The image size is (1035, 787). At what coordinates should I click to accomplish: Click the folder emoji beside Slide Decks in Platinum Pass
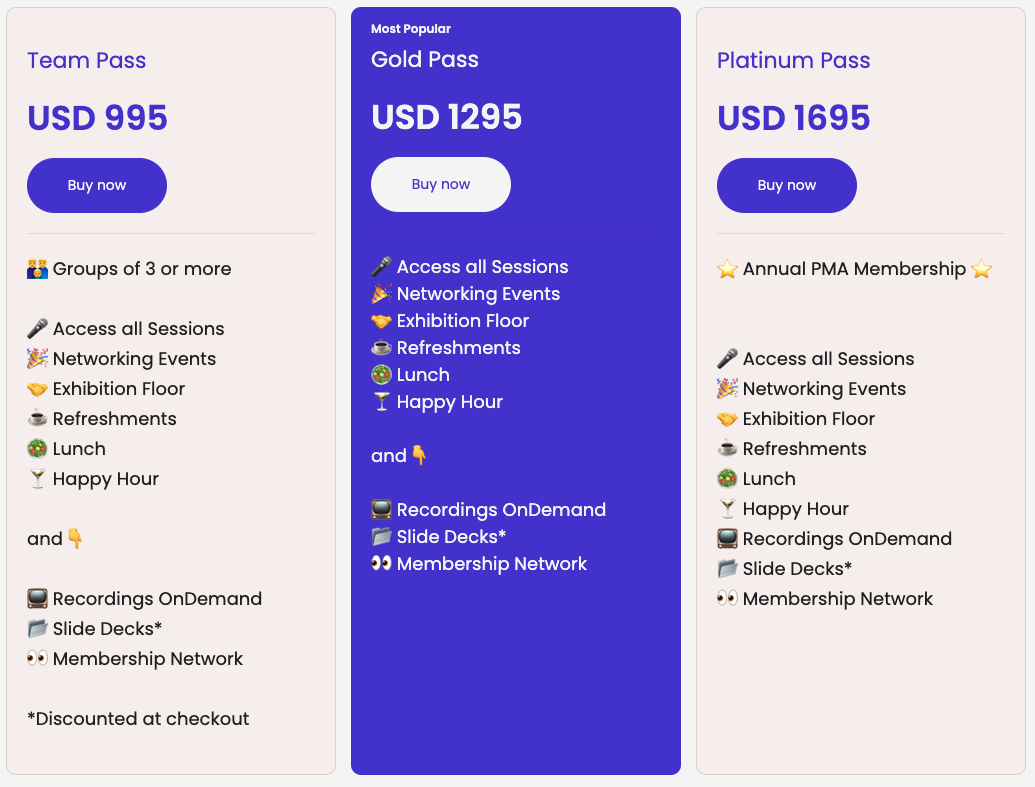pyautogui.click(x=727, y=568)
